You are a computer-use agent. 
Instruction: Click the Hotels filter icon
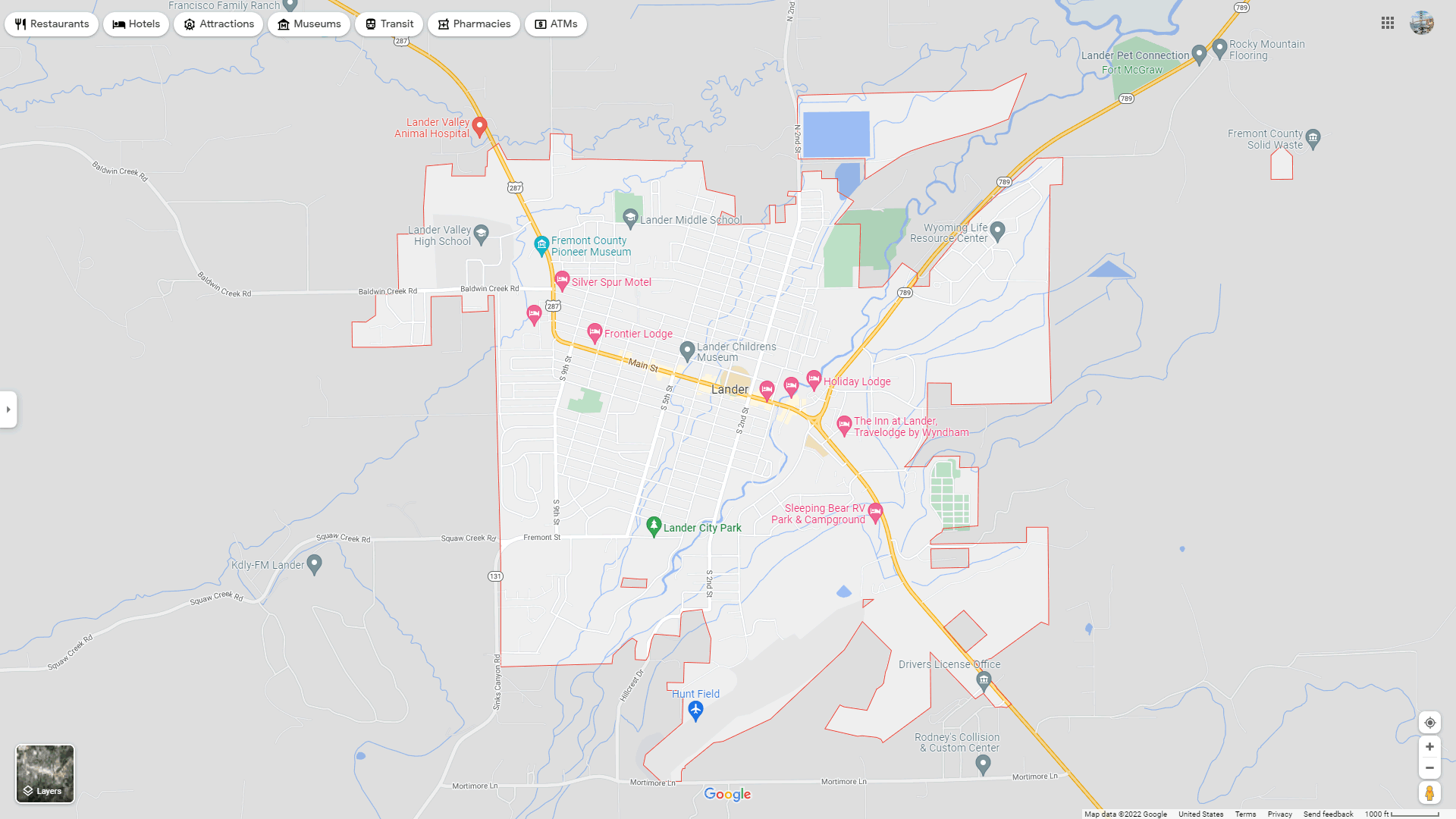pyautogui.click(x=118, y=24)
